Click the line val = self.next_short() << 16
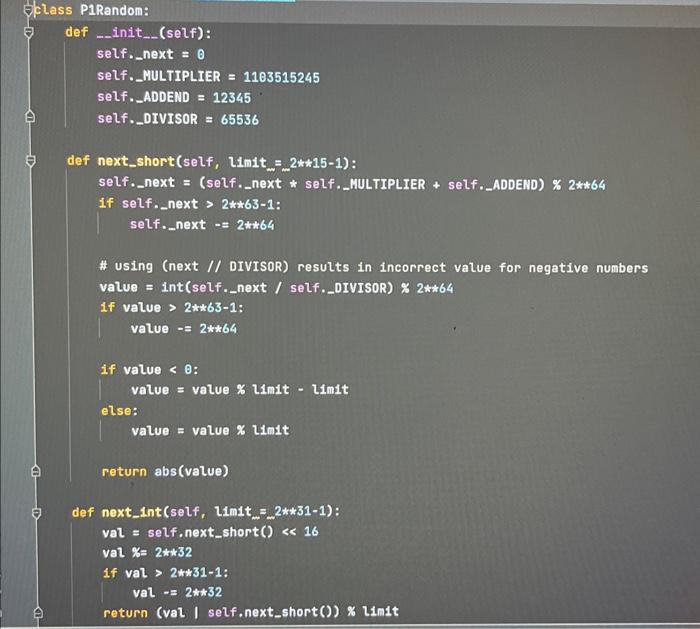This screenshot has width=700, height=629. [210, 532]
